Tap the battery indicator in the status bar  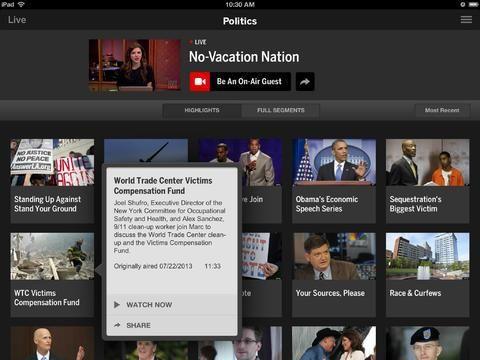click(x=473, y=4)
